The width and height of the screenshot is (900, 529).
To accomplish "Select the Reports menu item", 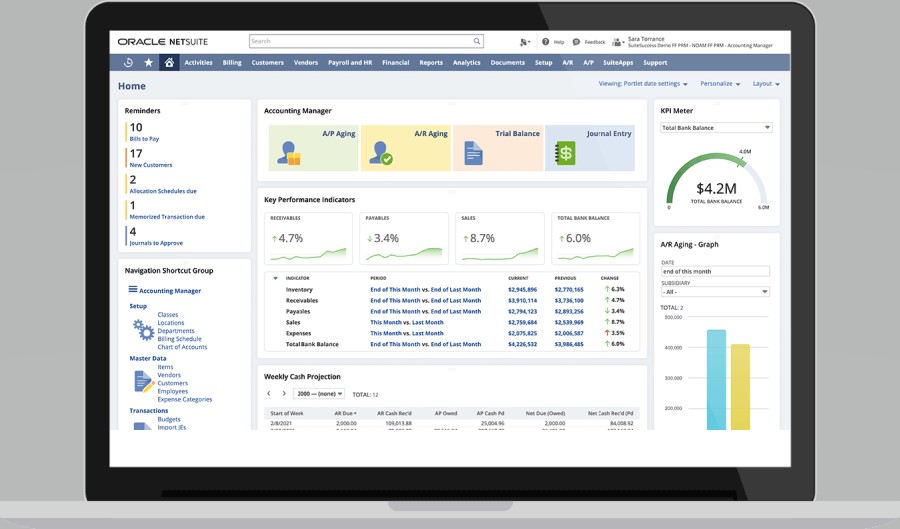I will [431, 62].
